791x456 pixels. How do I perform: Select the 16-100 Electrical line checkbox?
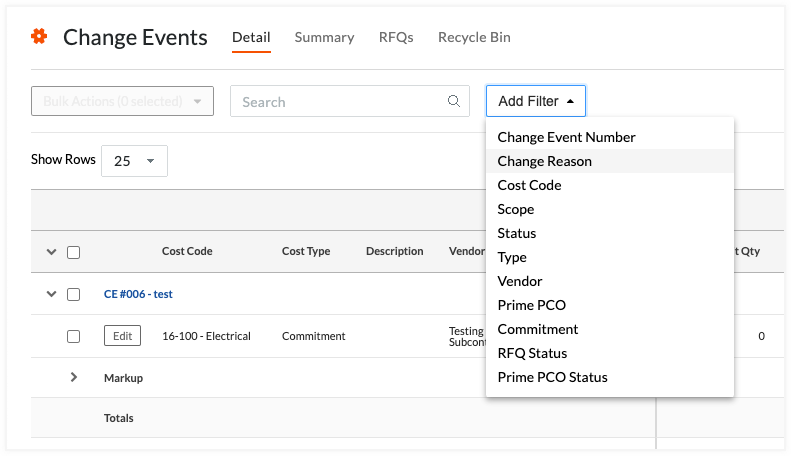pyautogui.click(x=73, y=336)
